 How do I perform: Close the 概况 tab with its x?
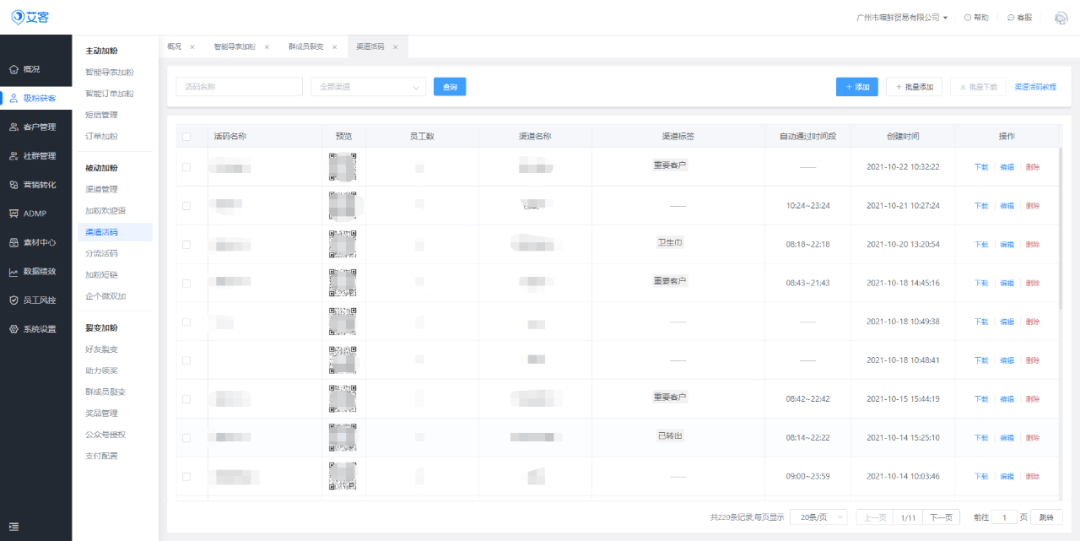pyautogui.click(x=192, y=47)
